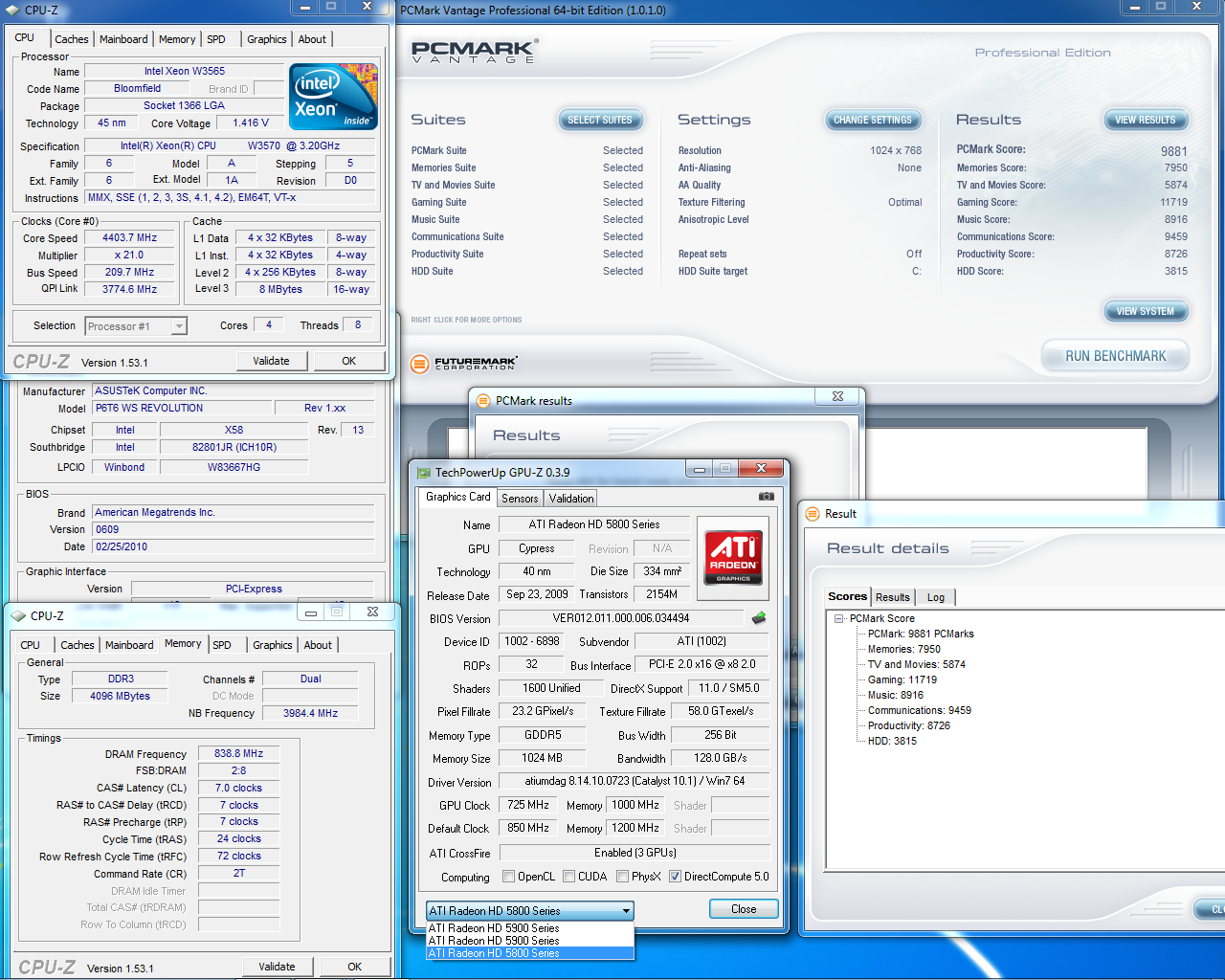Open the Processor #1 selection dropdown

point(136,326)
